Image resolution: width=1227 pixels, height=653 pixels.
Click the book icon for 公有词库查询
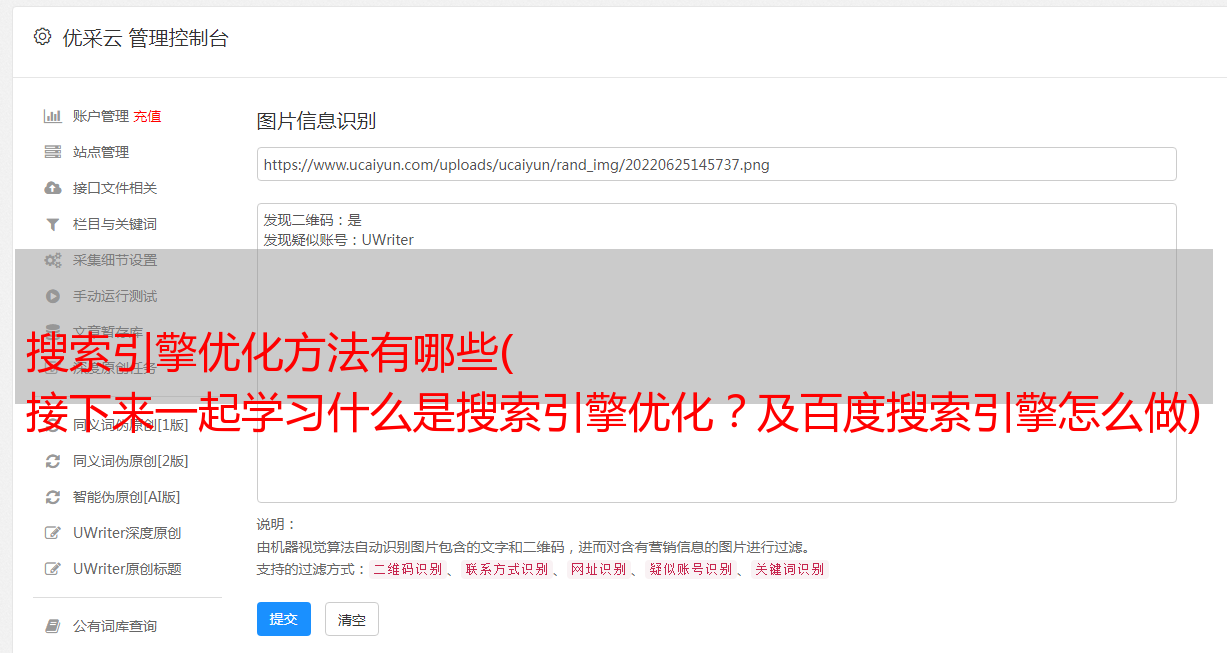(53, 626)
